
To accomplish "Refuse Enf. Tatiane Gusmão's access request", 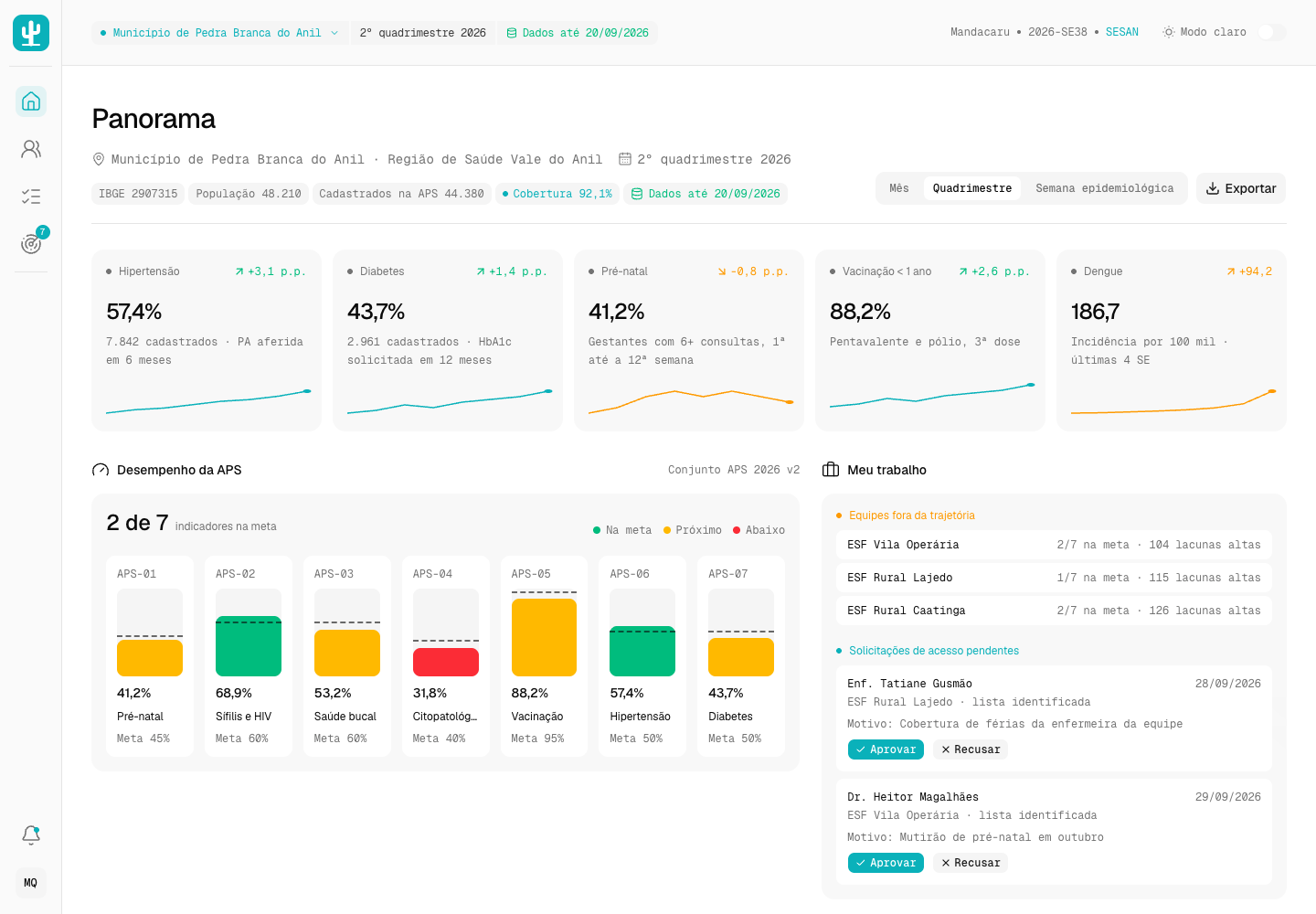I will (971, 749).
